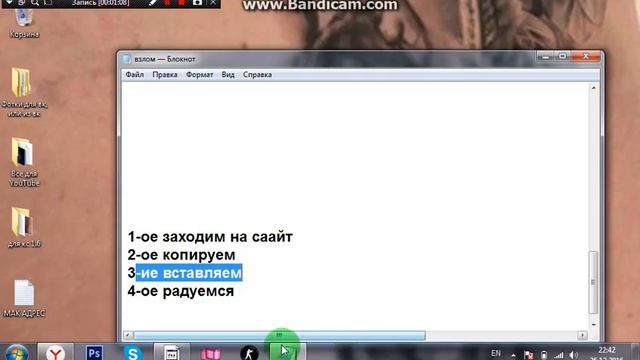Open Skype from the taskbar

click(x=133, y=353)
